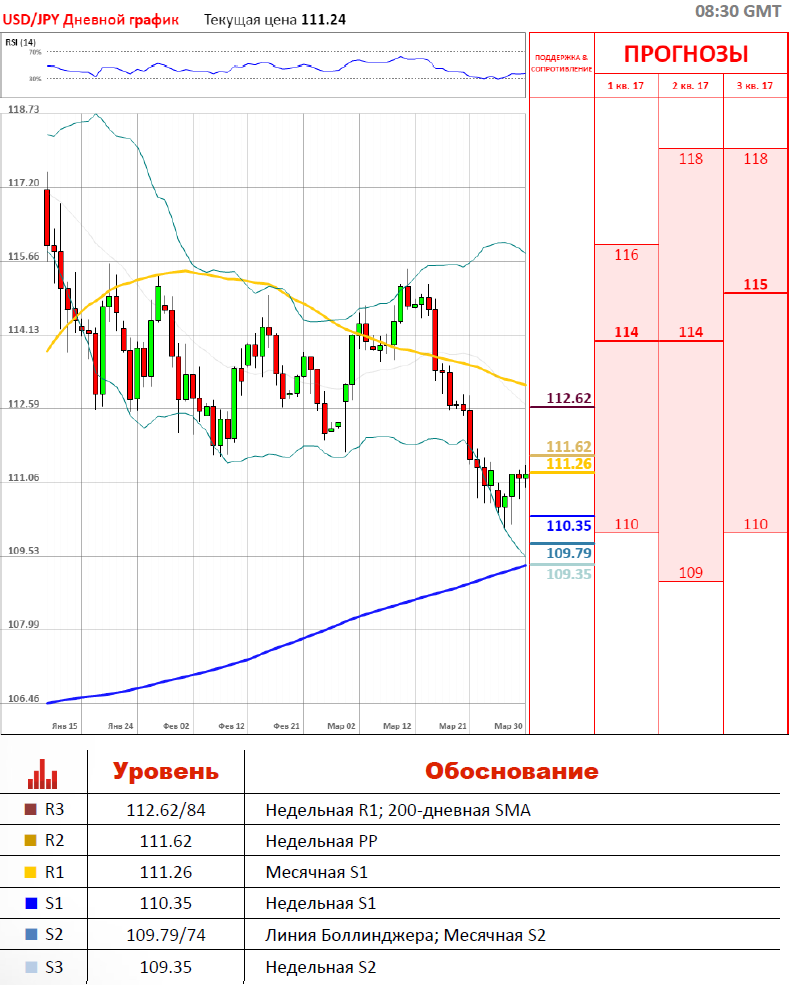Viewport: 790px width, 985px height.
Task: Select the 109.79 support price marker
Action: 569,552
